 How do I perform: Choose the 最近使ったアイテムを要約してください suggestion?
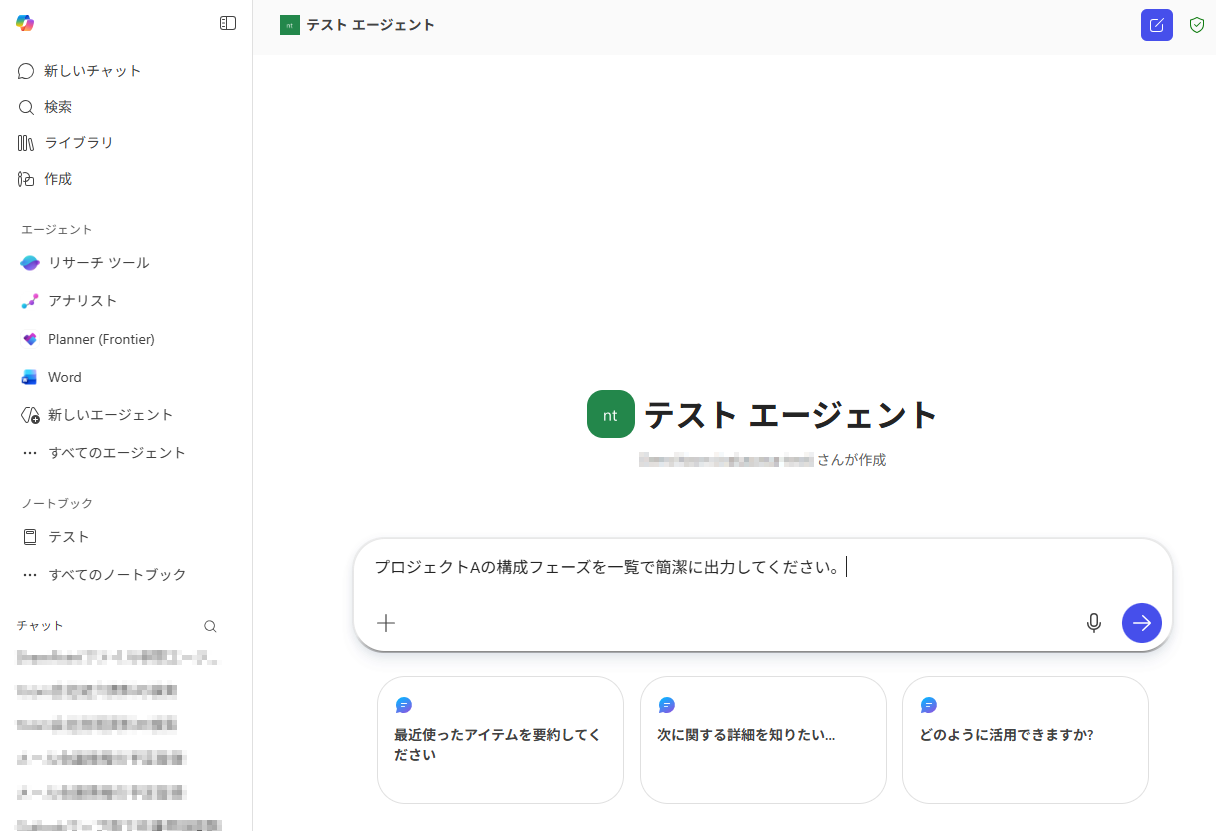(x=500, y=739)
